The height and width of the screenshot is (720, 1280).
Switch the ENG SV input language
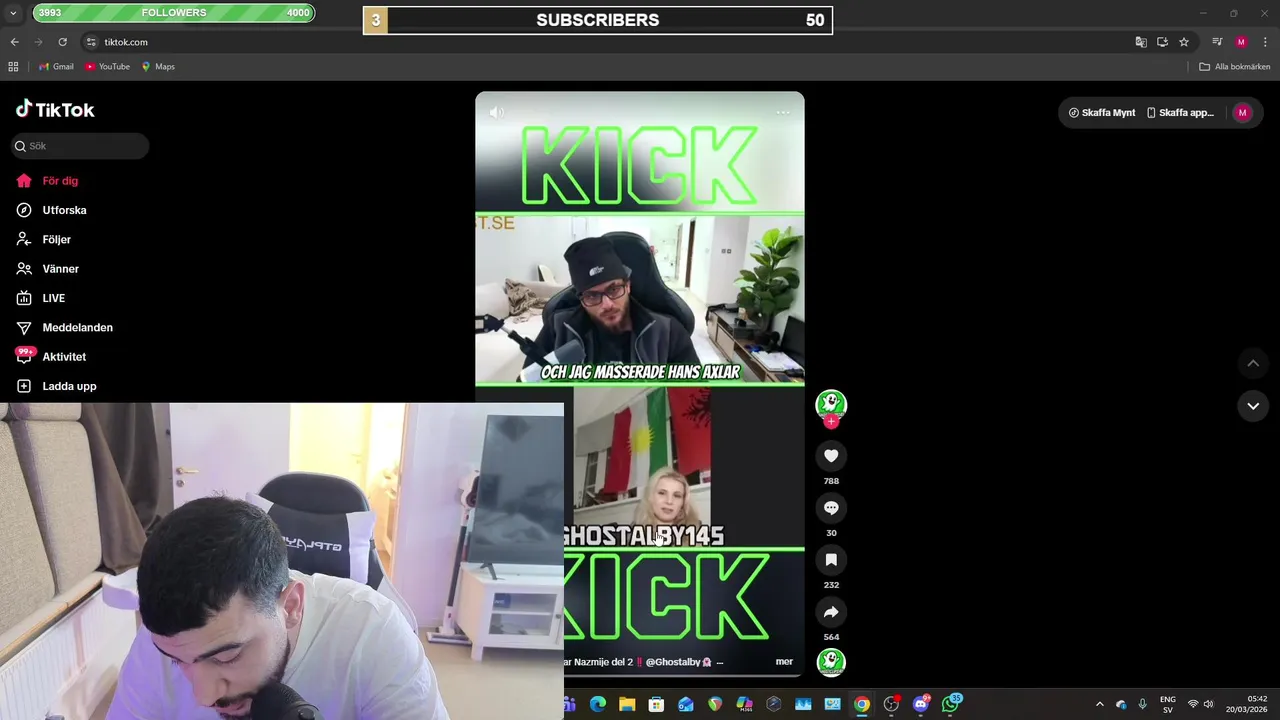pyautogui.click(x=1167, y=704)
